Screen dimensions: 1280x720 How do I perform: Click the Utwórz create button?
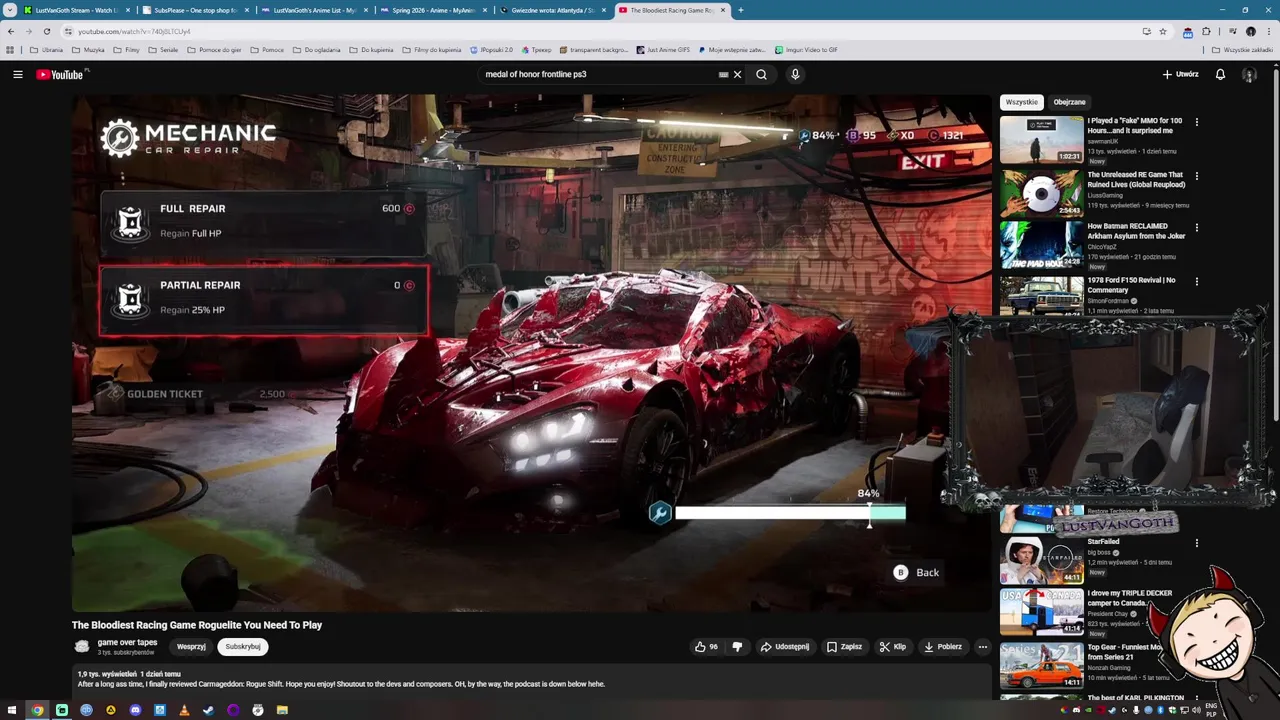tap(1180, 74)
